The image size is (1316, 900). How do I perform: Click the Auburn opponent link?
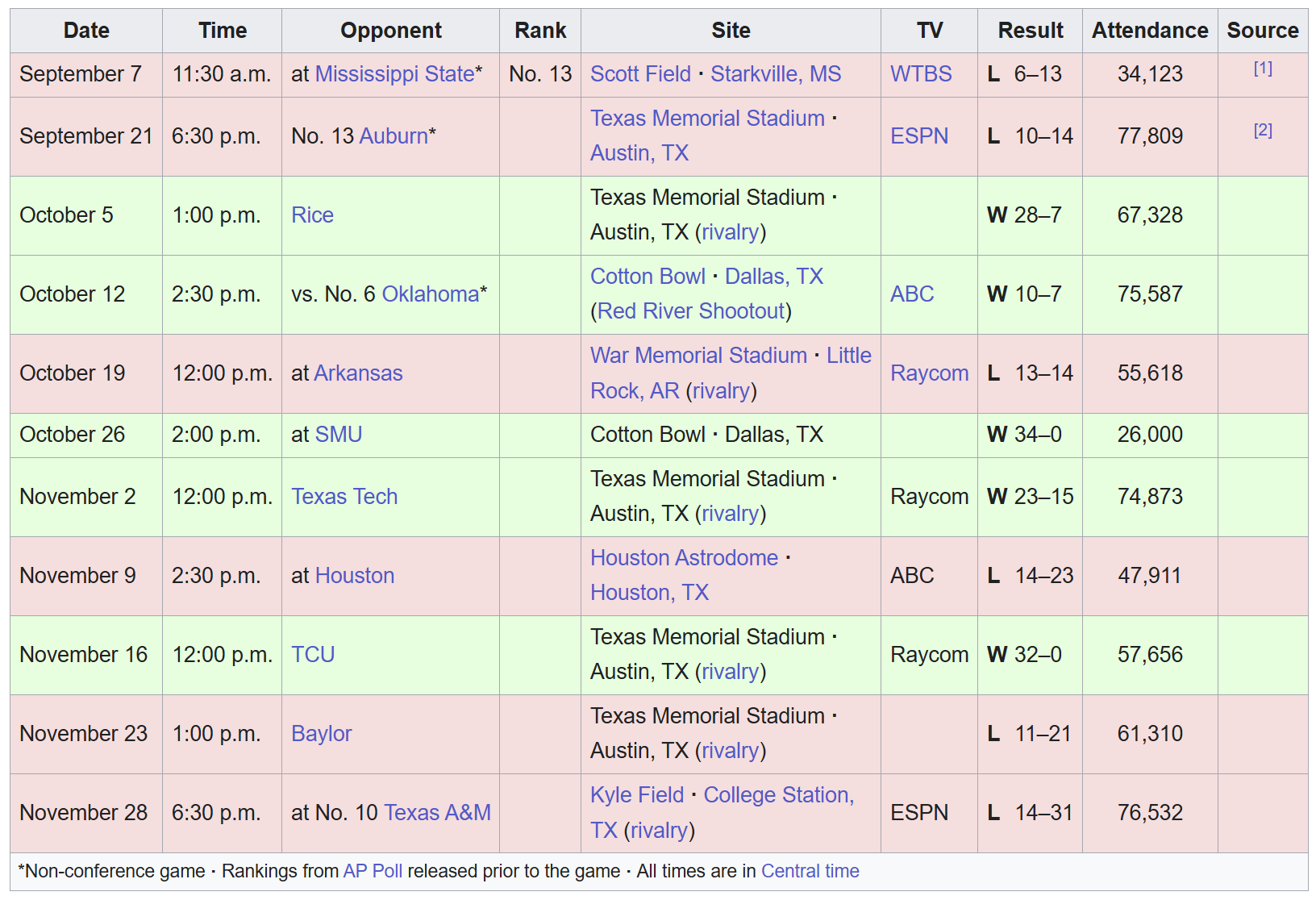coord(394,136)
